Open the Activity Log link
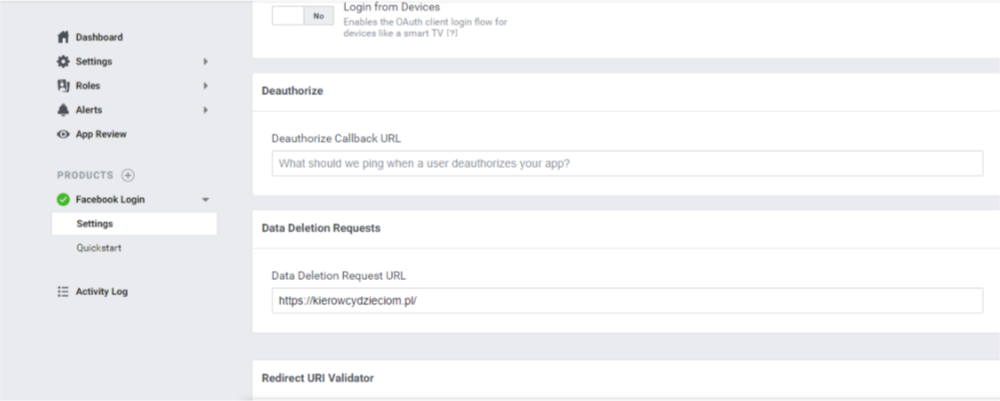 [x=101, y=292]
